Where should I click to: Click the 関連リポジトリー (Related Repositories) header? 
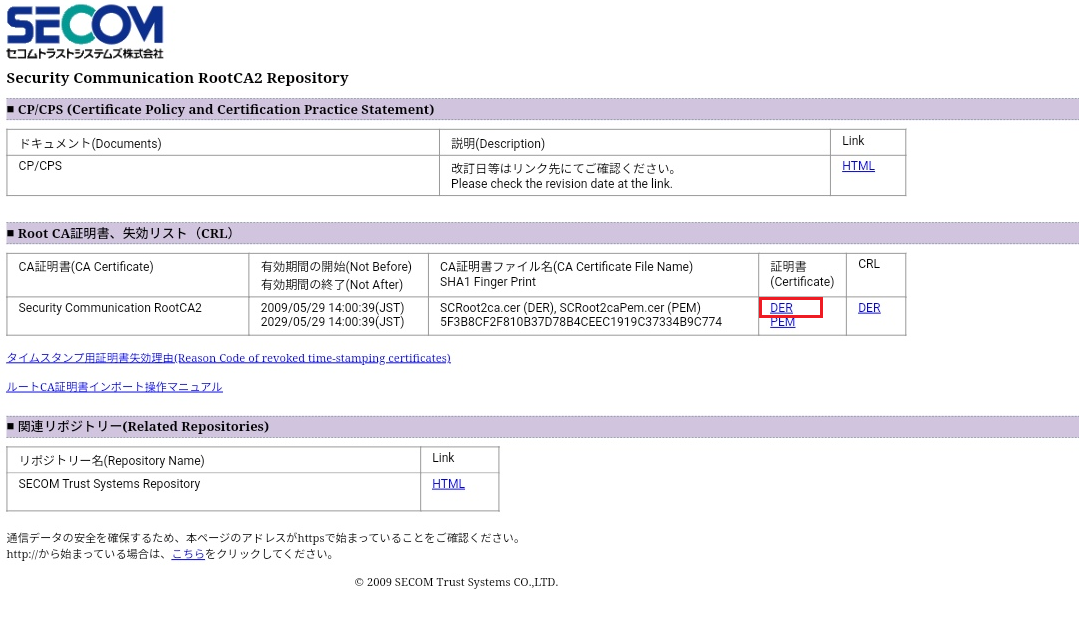click(542, 427)
